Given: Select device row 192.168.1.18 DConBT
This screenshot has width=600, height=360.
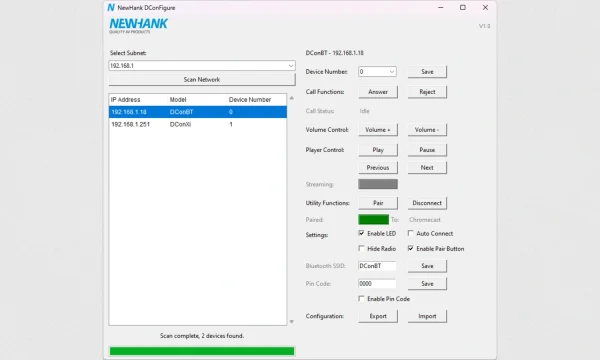Looking at the screenshot, I should point(197,112).
